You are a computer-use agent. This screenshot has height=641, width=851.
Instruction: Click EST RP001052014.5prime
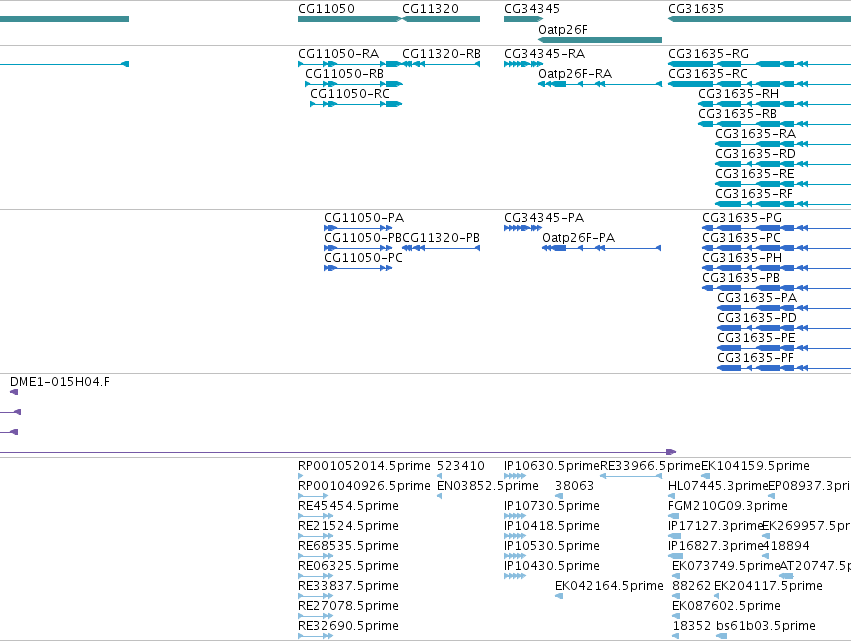coord(364,466)
